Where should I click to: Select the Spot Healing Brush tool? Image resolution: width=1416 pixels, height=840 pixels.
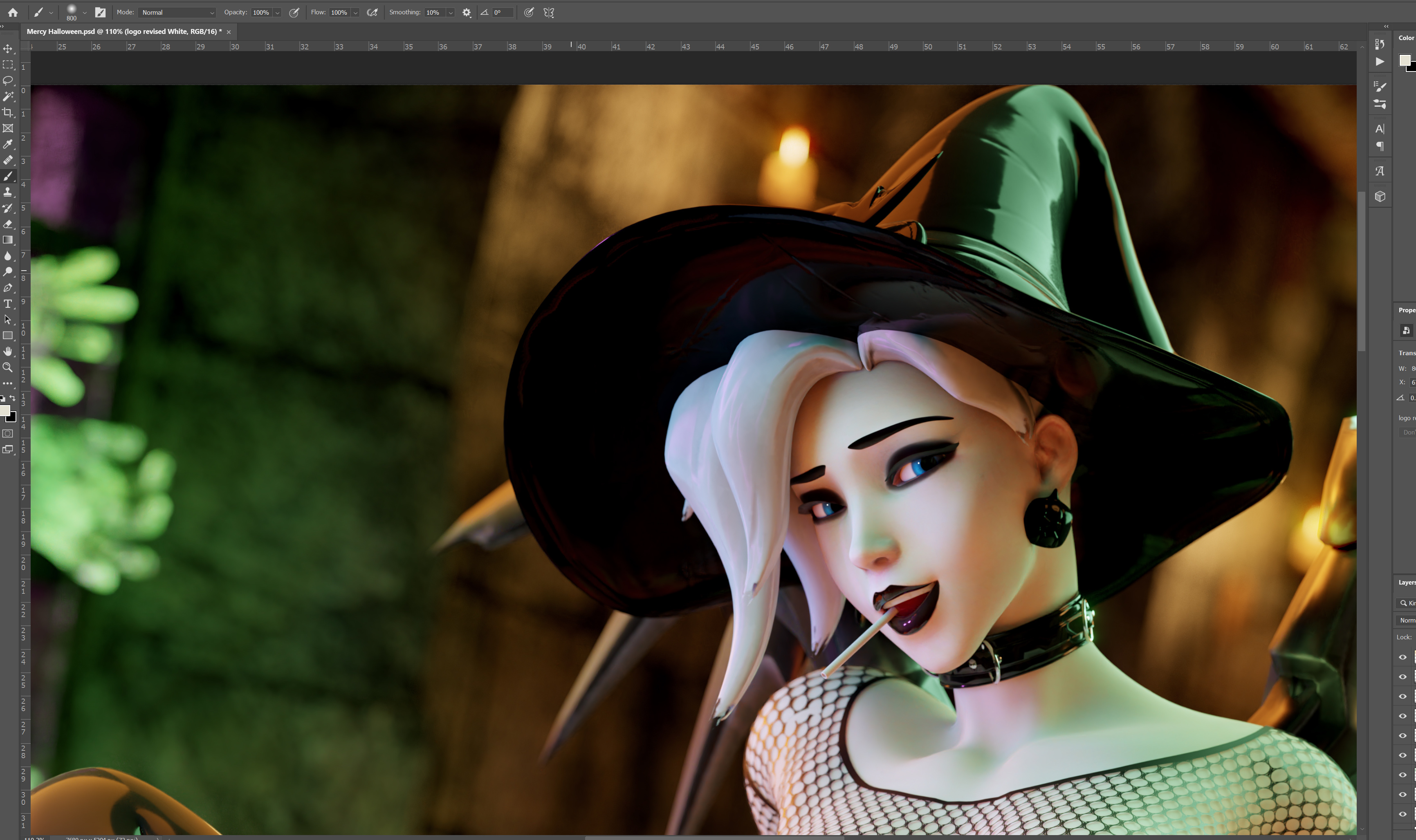click(x=8, y=160)
